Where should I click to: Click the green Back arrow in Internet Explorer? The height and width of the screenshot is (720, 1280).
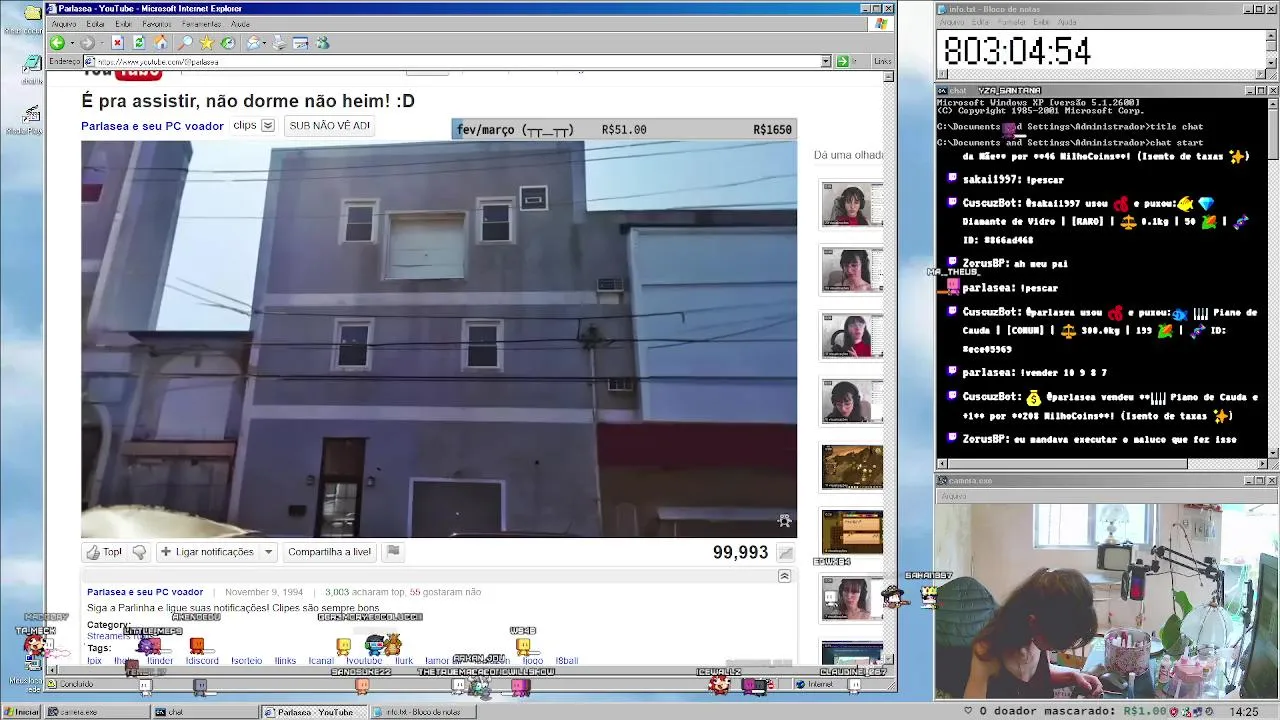click(57, 43)
